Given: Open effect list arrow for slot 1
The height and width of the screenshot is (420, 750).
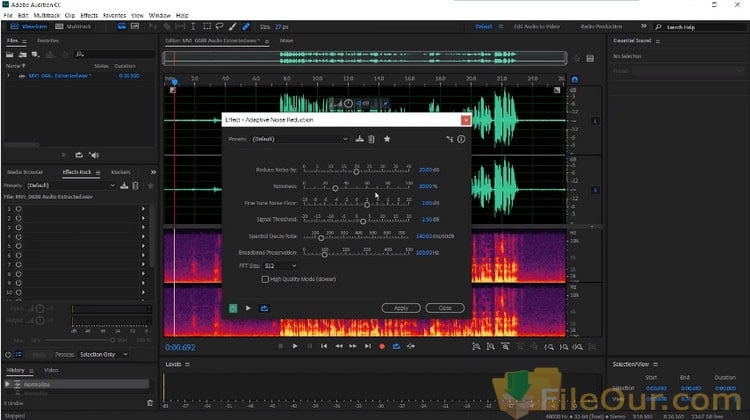Looking at the screenshot, I should (x=143, y=209).
